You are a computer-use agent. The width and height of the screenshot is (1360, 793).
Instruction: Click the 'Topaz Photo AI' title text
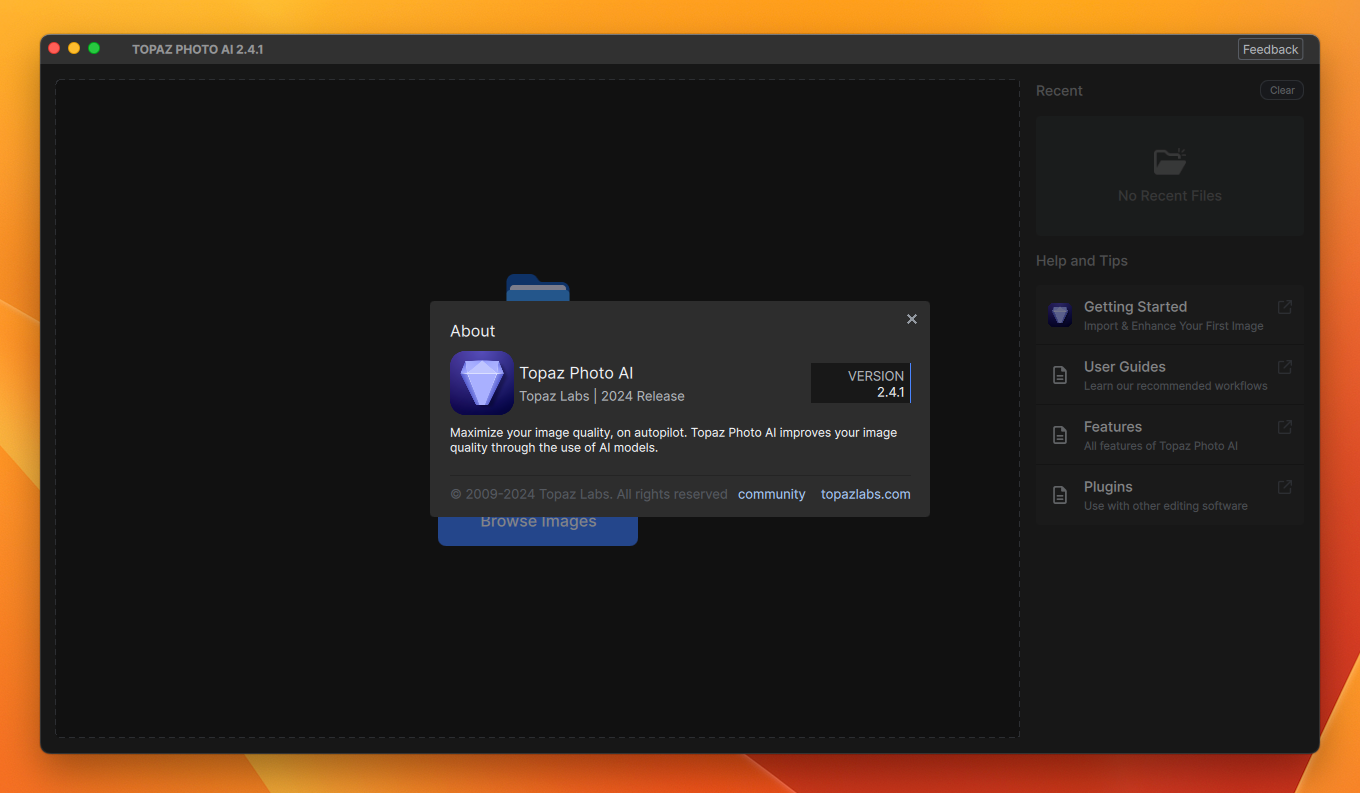tap(576, 373)
